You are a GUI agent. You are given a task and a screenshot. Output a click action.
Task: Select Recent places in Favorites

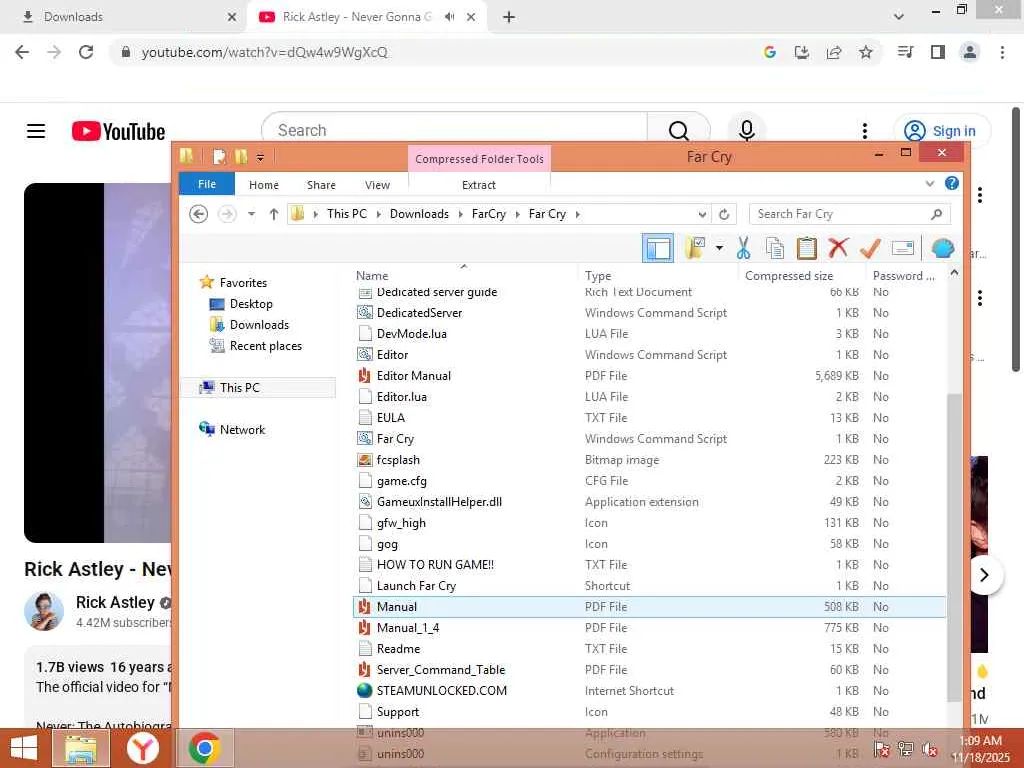click(x=265, y=346)
